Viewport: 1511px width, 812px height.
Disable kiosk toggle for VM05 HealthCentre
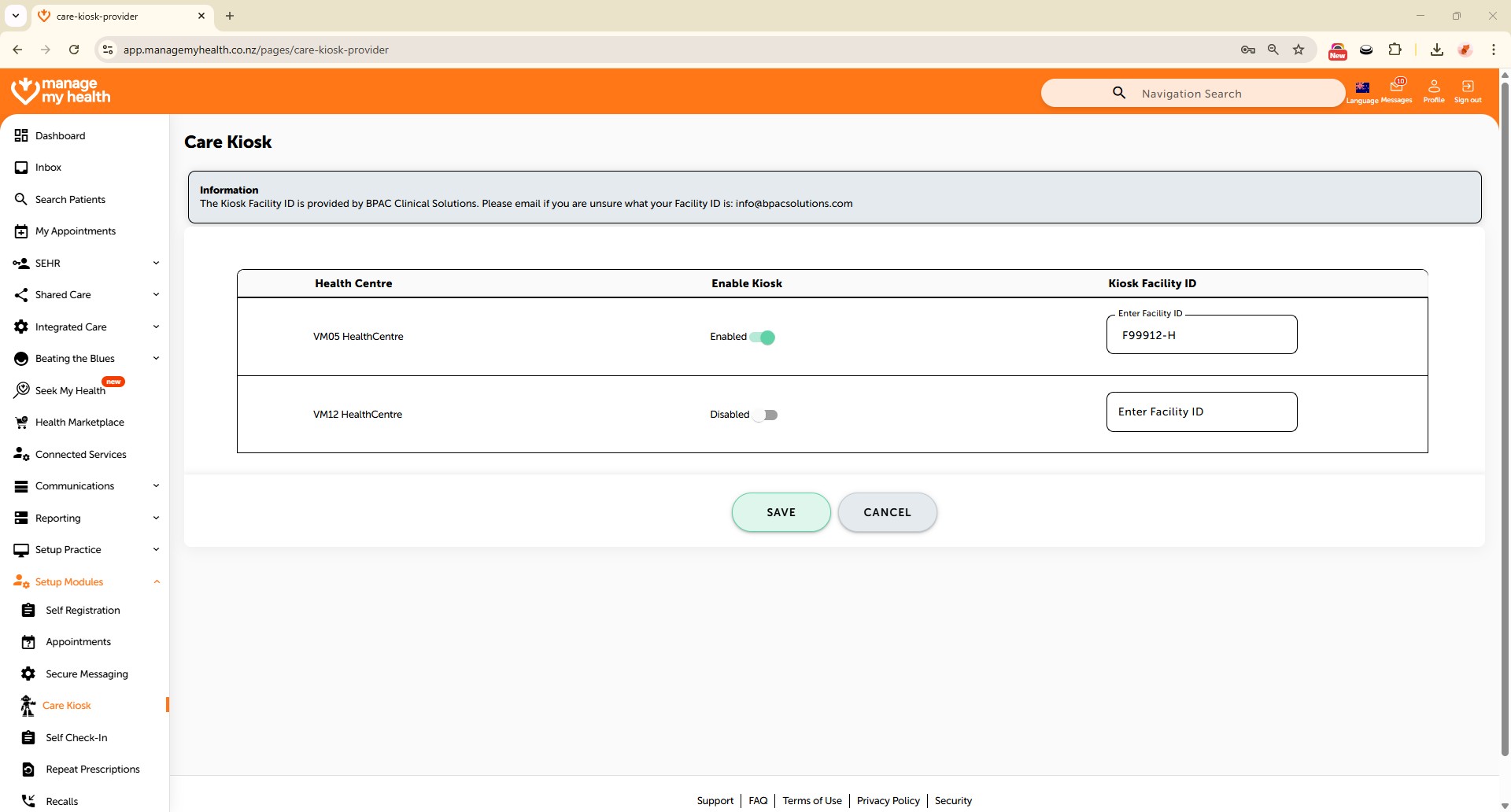(763, 338)
